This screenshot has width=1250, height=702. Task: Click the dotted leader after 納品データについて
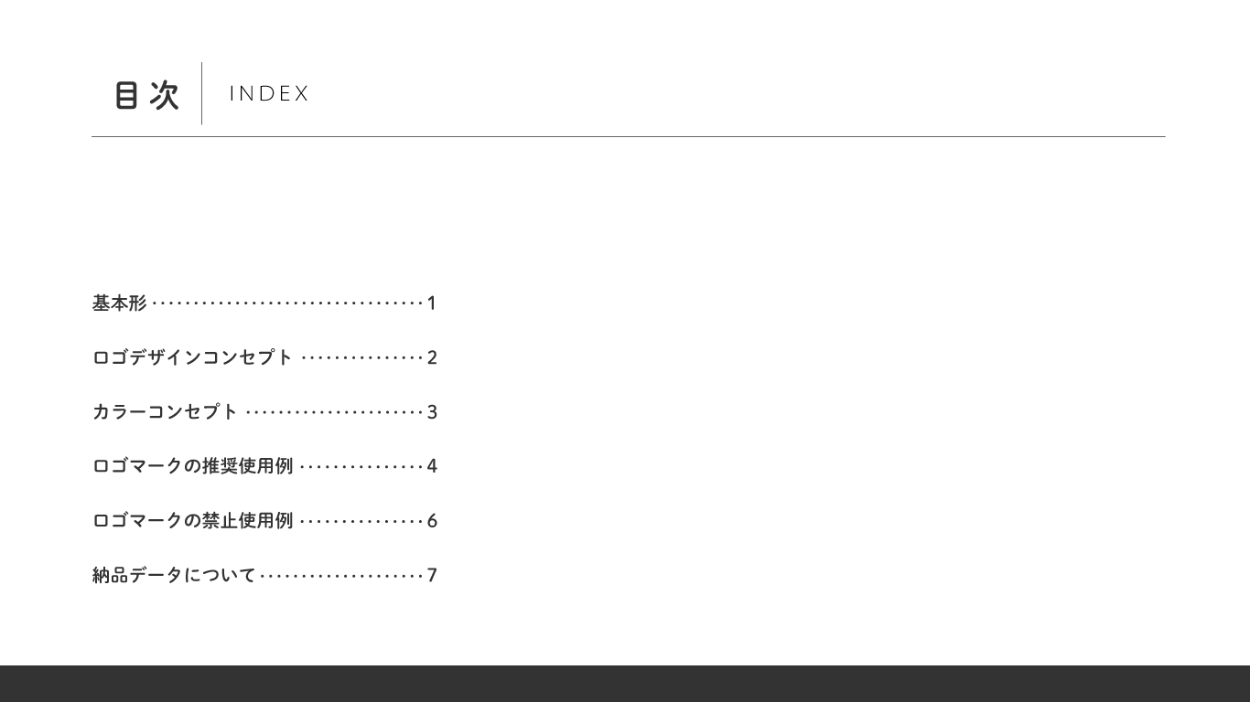pos(341,575)
